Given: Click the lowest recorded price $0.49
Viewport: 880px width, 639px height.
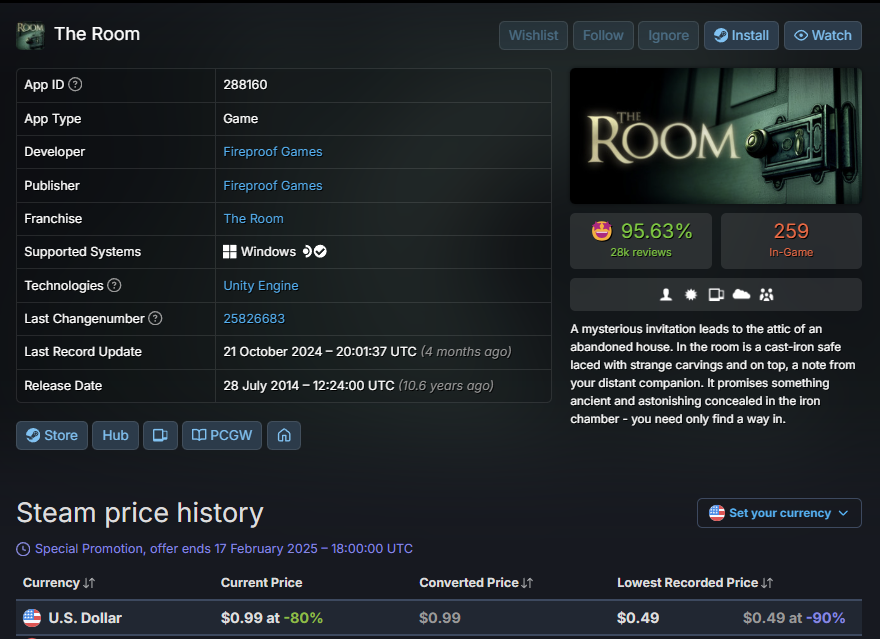Looking at the screenshot, I should tap(638, 618).
